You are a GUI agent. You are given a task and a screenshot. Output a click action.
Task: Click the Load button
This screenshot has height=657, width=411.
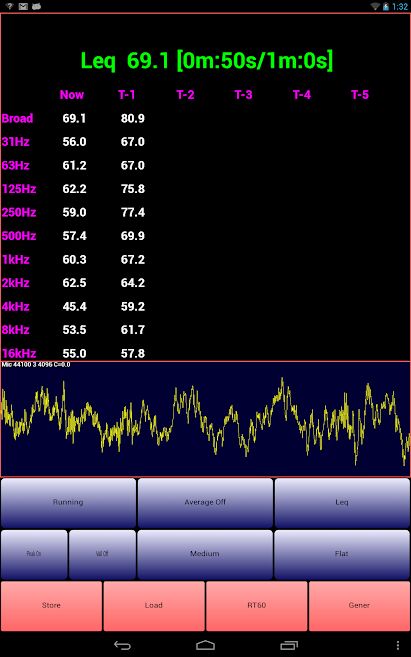click(154, 606)
